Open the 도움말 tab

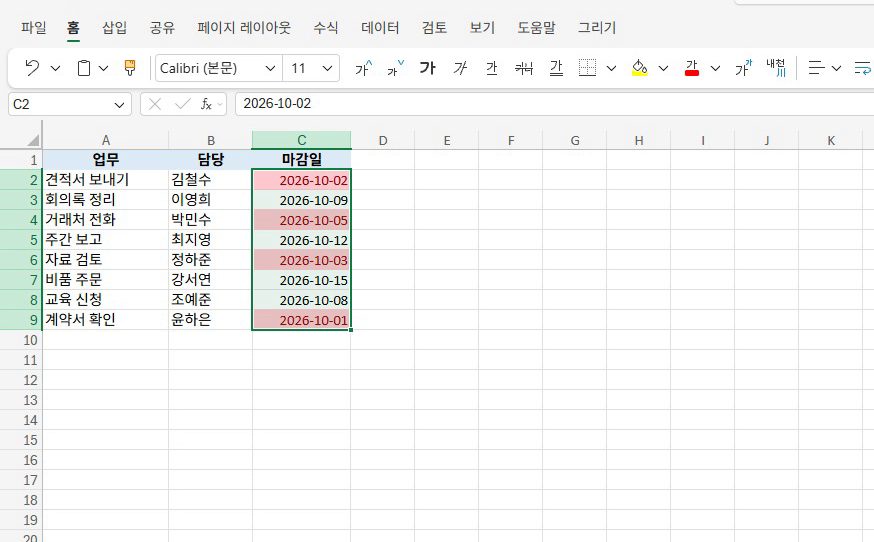click(x=536, y=27)
